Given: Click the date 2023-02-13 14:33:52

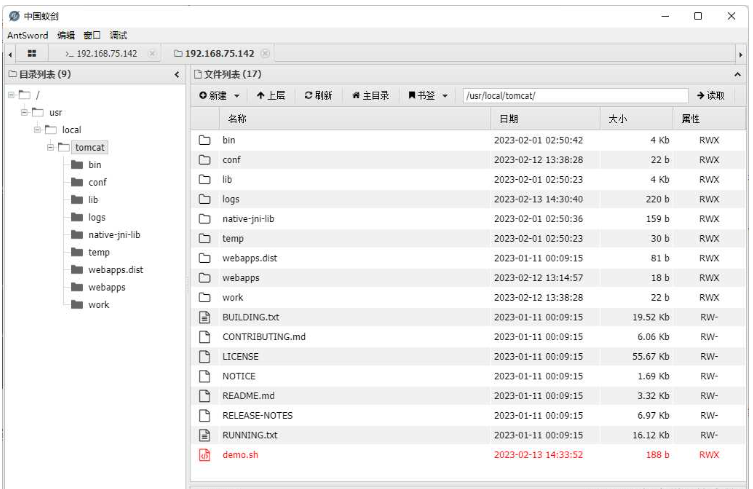Looking at the screenshot, I should (538, 455).
